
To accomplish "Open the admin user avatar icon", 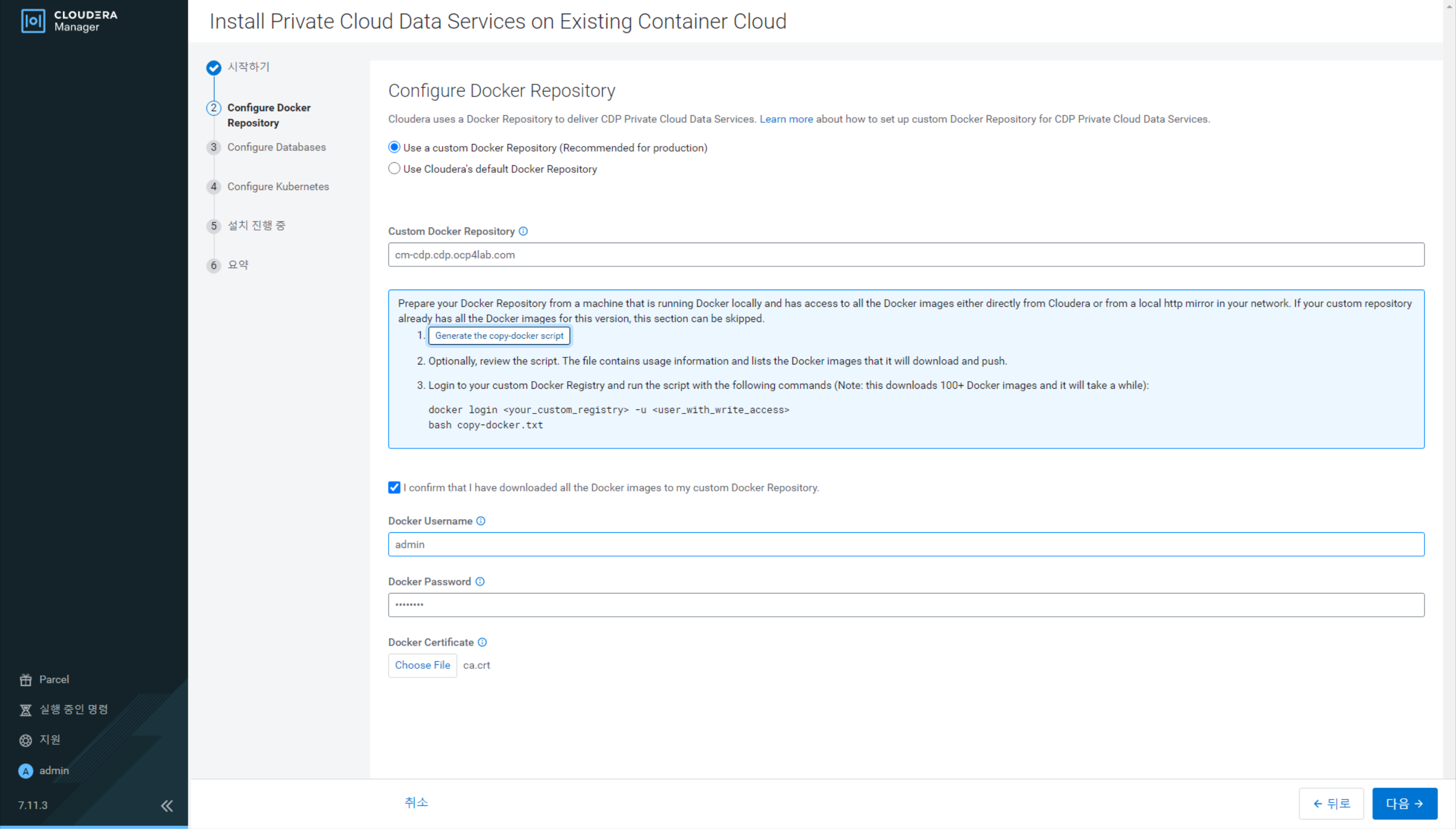I will (x=26, y=771).
